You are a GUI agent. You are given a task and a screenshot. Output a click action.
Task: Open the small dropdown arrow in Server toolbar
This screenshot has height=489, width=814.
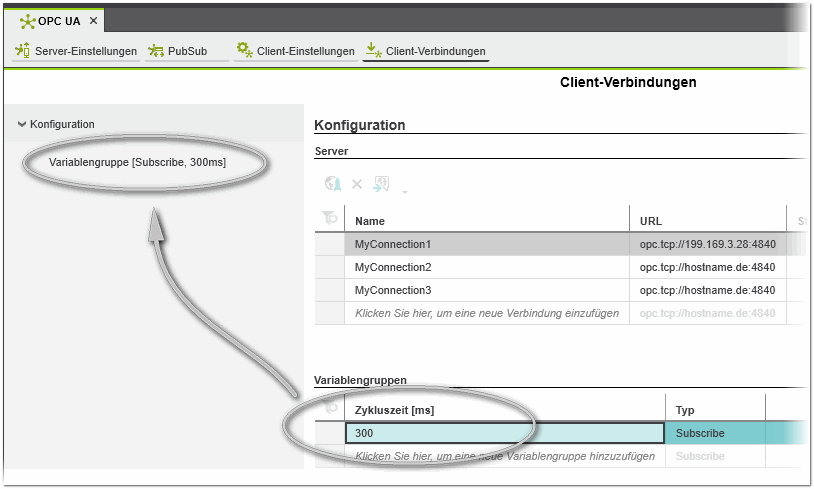[404, 191]
